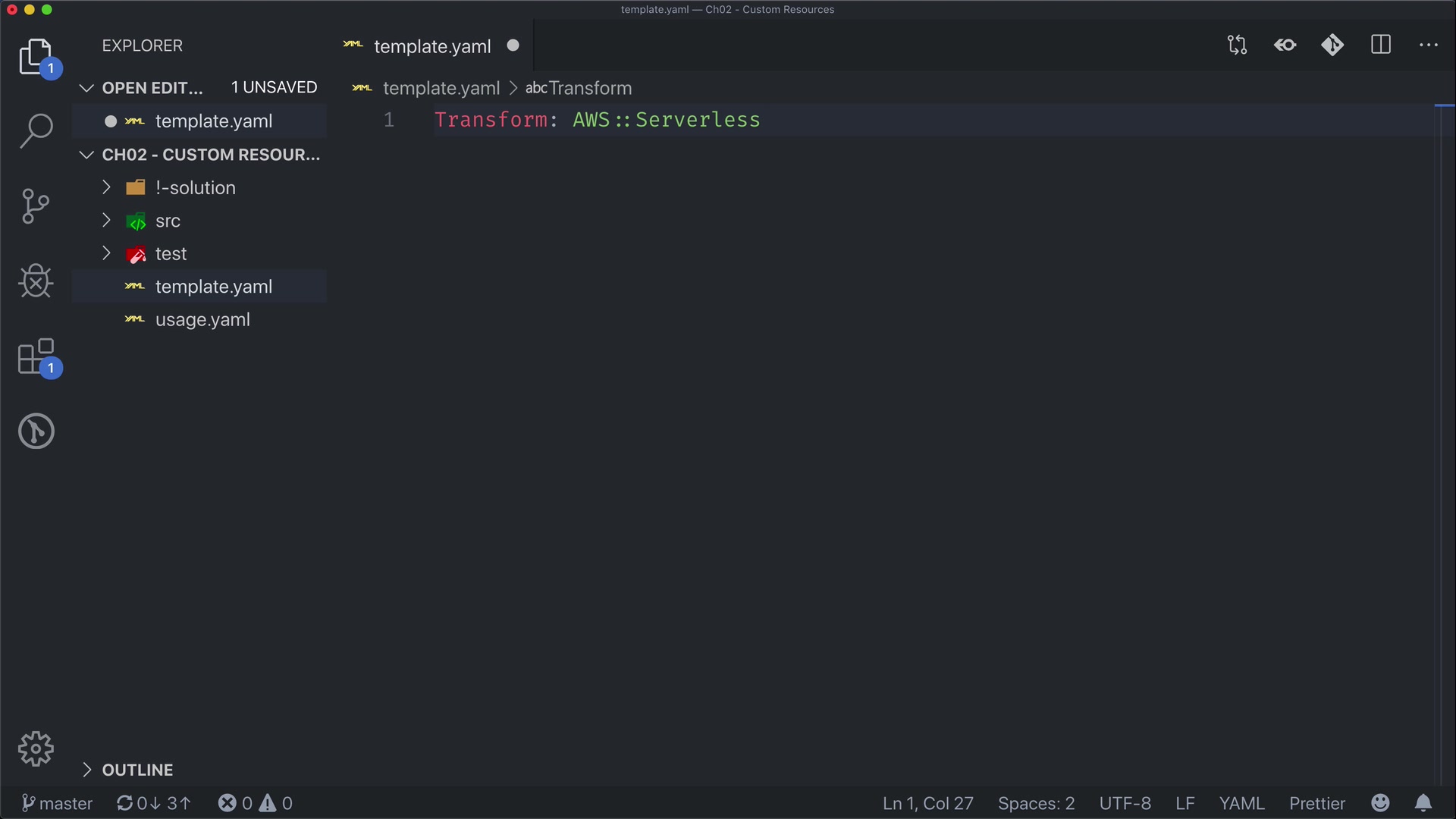Open the Extensions view icon
1456x819 pixels.
pos(36,356)
